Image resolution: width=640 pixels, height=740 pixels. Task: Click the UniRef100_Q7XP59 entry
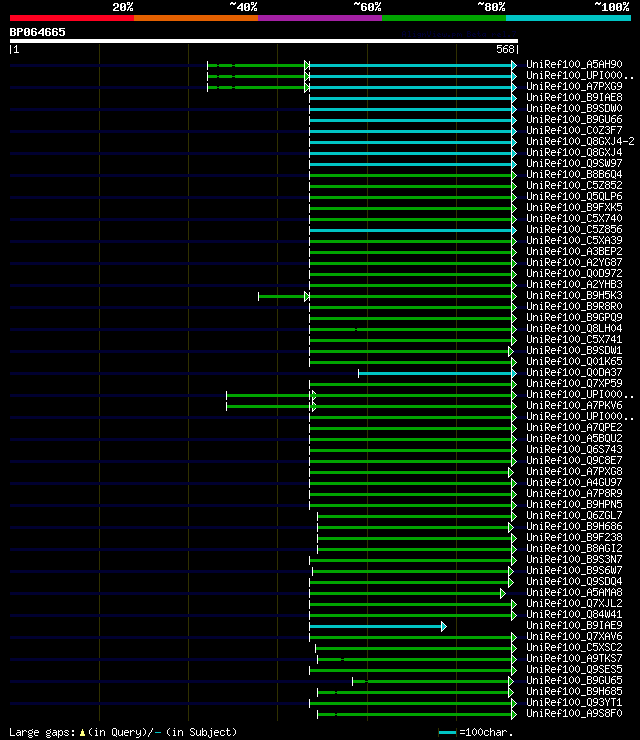tap(574, 384)
